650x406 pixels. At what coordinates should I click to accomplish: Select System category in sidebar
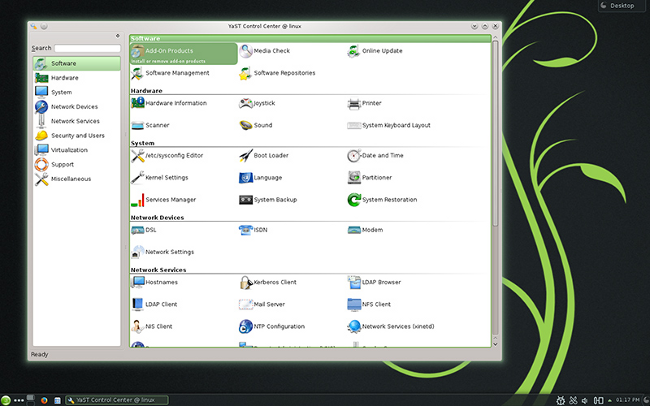pyautogui.click(x=77, y=92)
